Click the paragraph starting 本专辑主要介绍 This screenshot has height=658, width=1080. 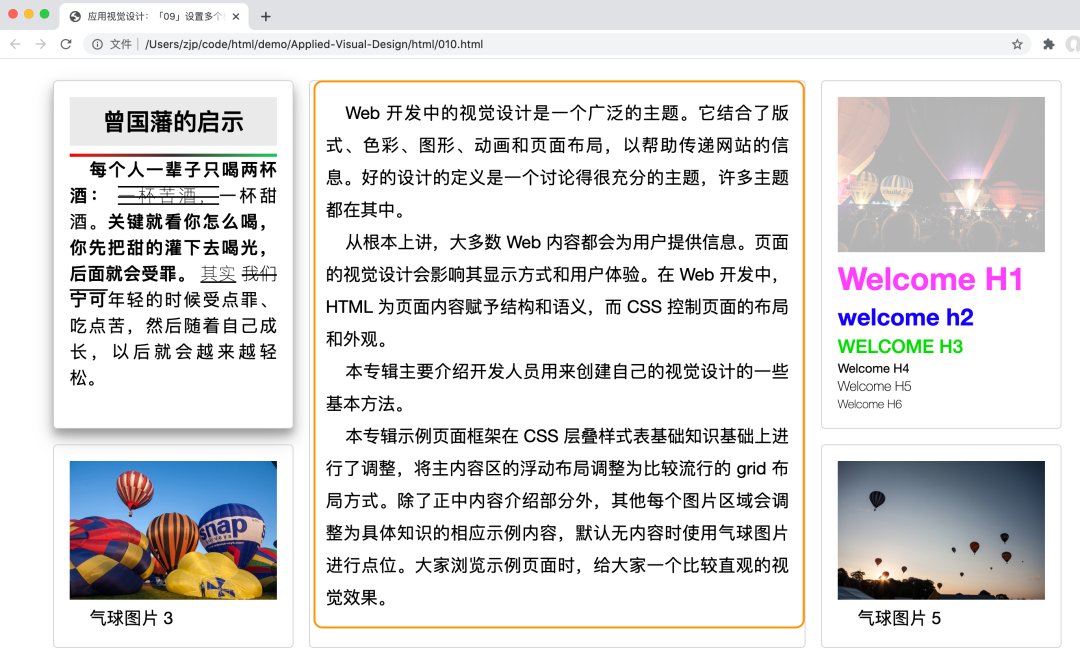point(557,387)
